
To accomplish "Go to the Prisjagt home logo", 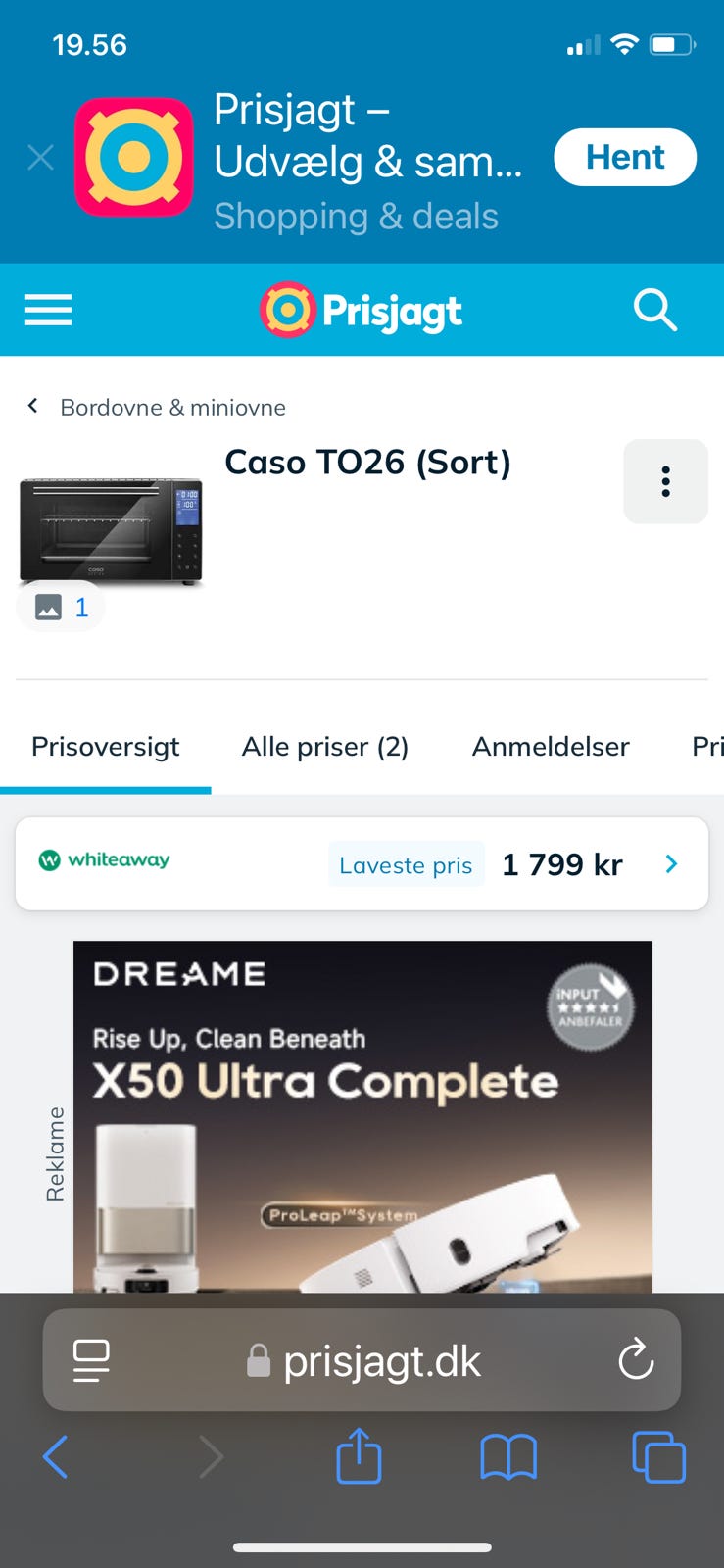I will pyautogui.click(x=361, y=310).
